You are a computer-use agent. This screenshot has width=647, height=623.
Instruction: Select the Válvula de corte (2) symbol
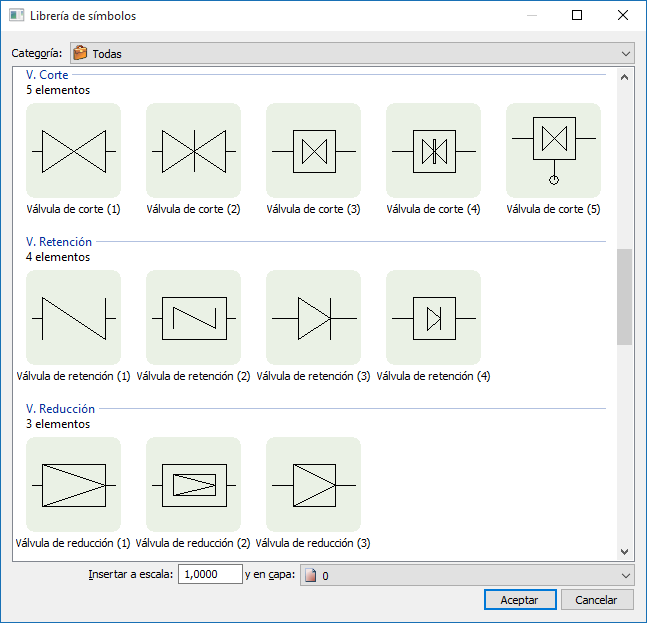click(194, 151)
